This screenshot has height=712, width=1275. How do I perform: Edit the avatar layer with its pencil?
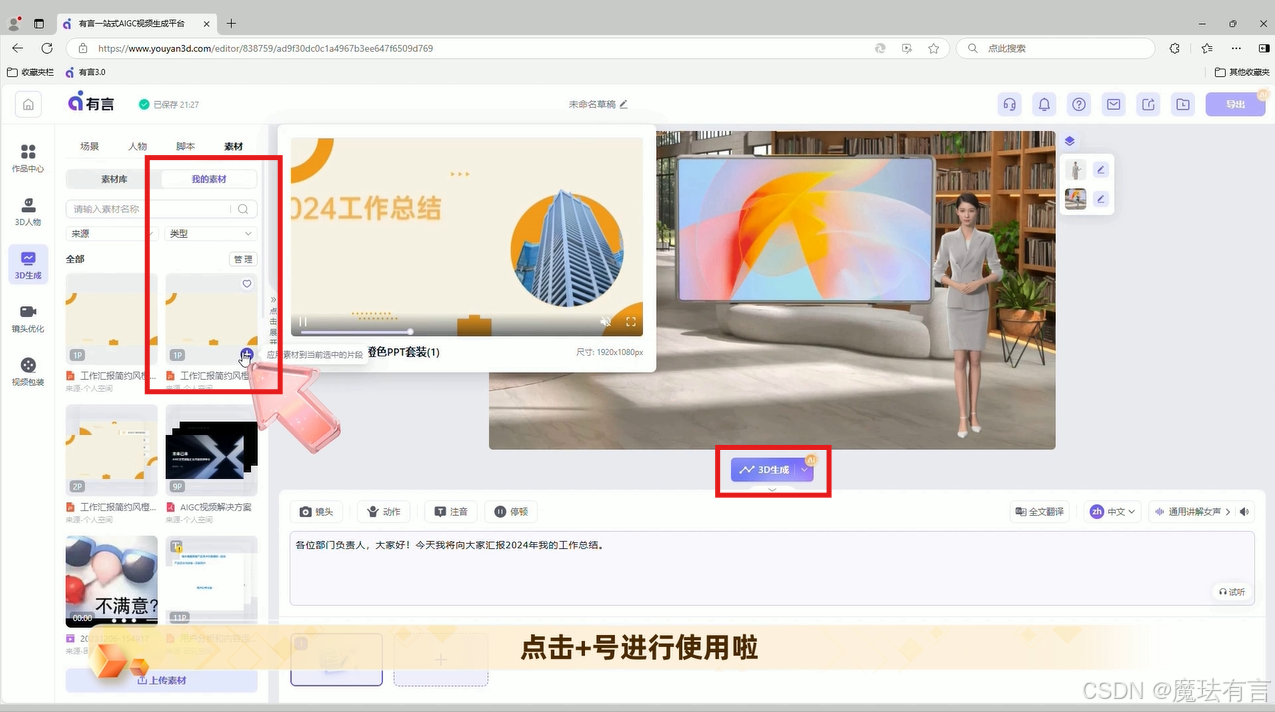(x=1101, y=169)
